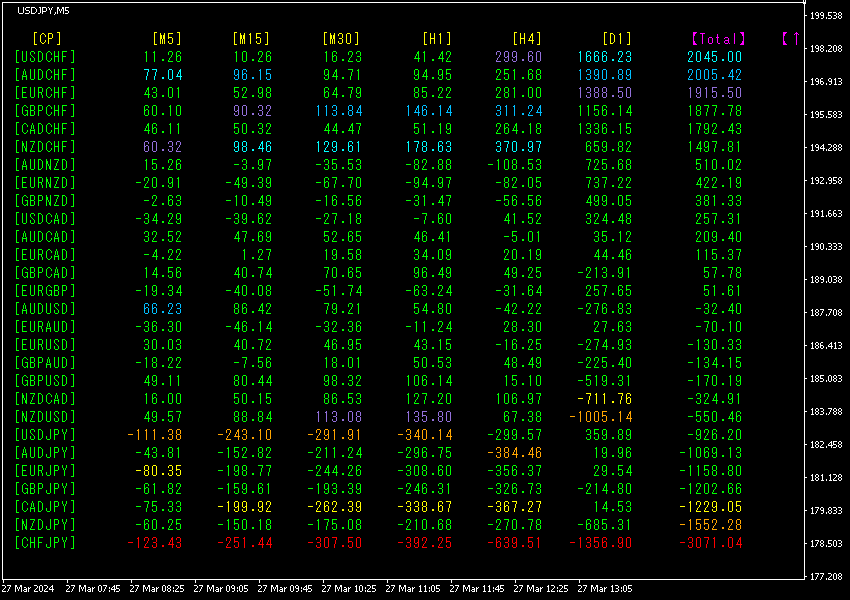Select the [H1] column header
Screen dimensions: 850x600
437,38
